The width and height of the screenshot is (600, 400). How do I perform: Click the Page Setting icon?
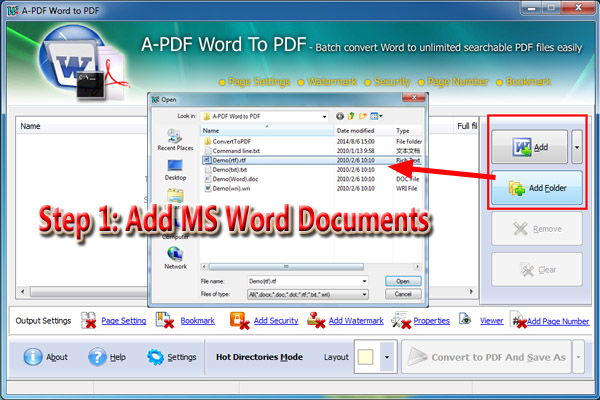point(88,320)
